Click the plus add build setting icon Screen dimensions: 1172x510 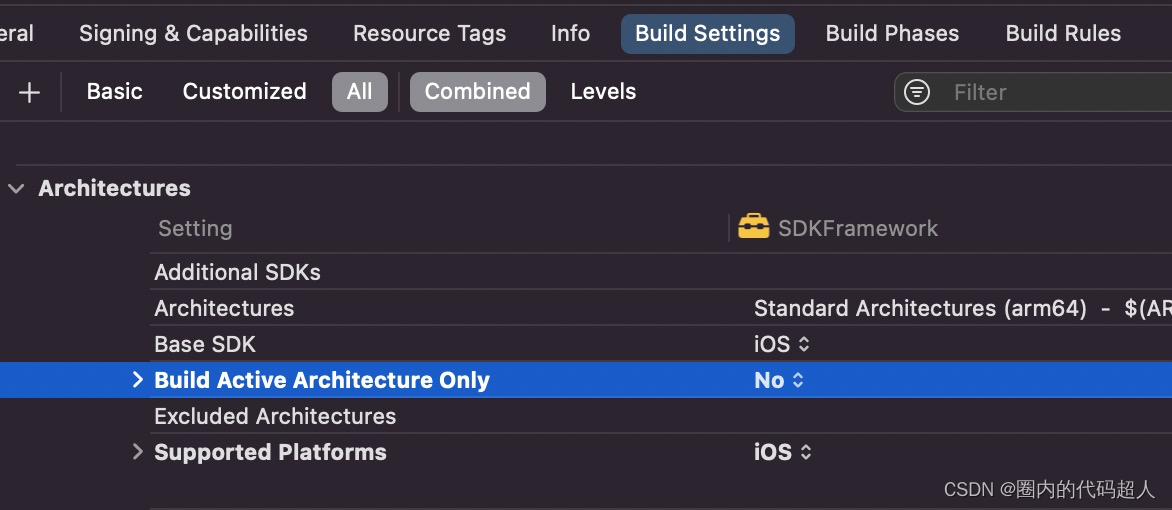click(x=28, y=92)
